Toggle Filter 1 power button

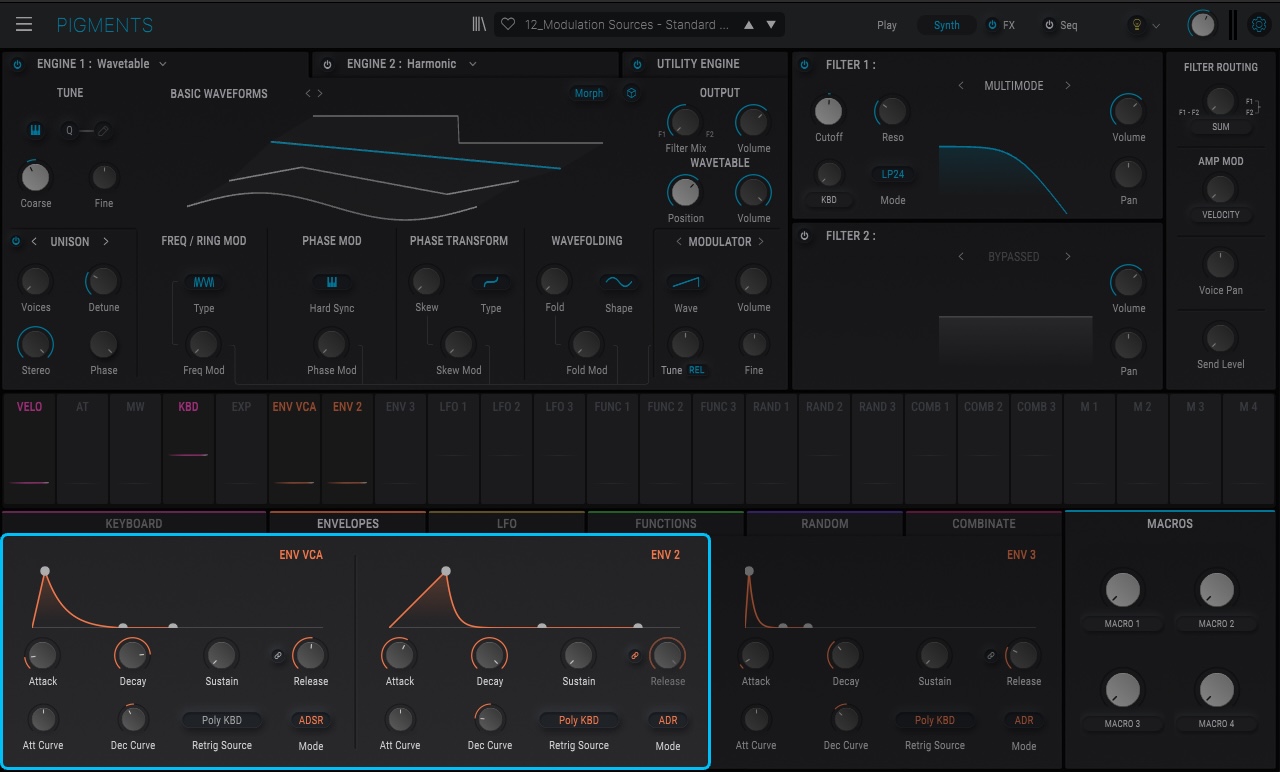point(805,65)
